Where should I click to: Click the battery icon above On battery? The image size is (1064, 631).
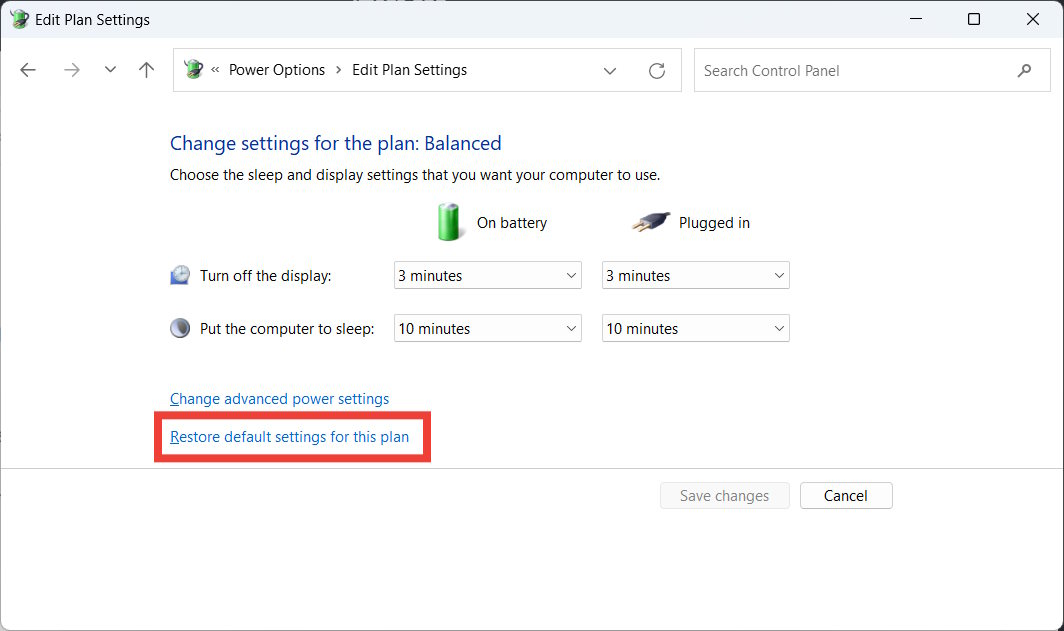[449, 221]
